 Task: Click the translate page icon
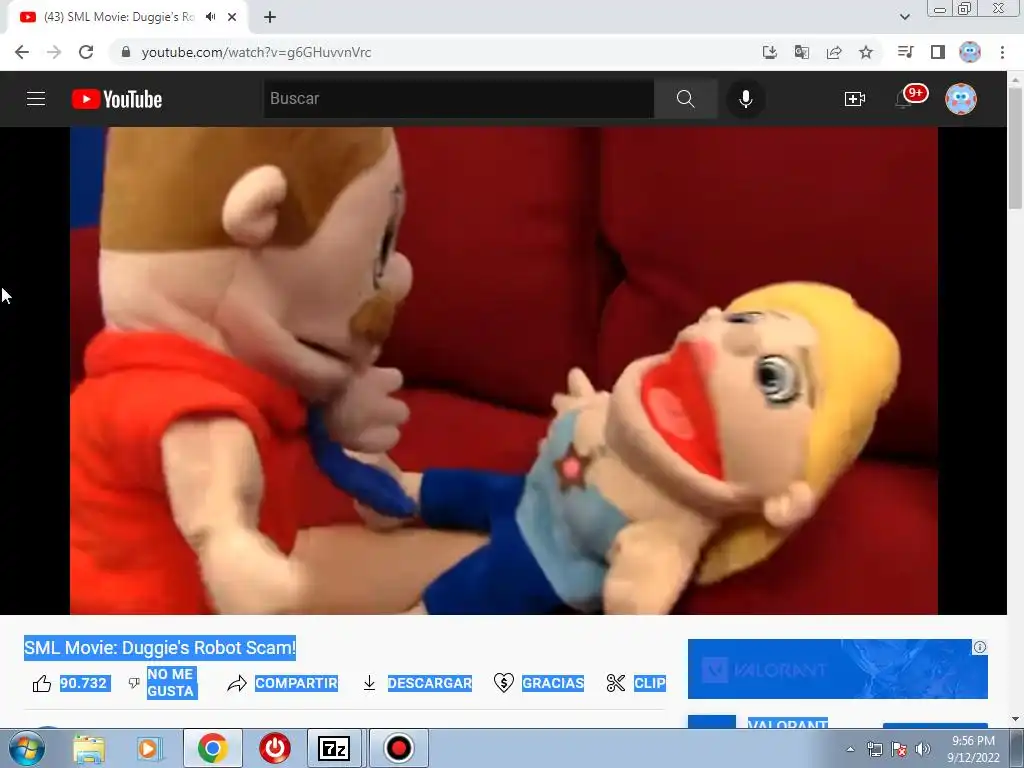coord(801,52)
